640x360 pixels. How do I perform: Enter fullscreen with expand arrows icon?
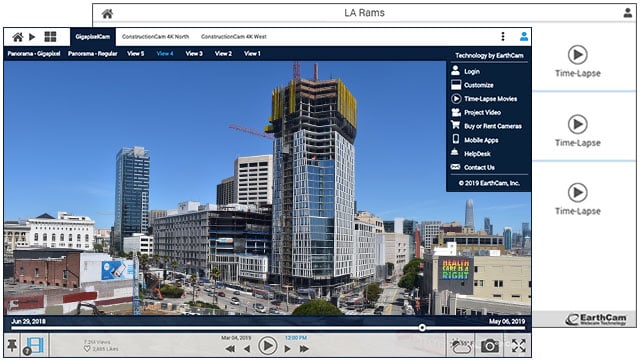(x=519, y=346)
